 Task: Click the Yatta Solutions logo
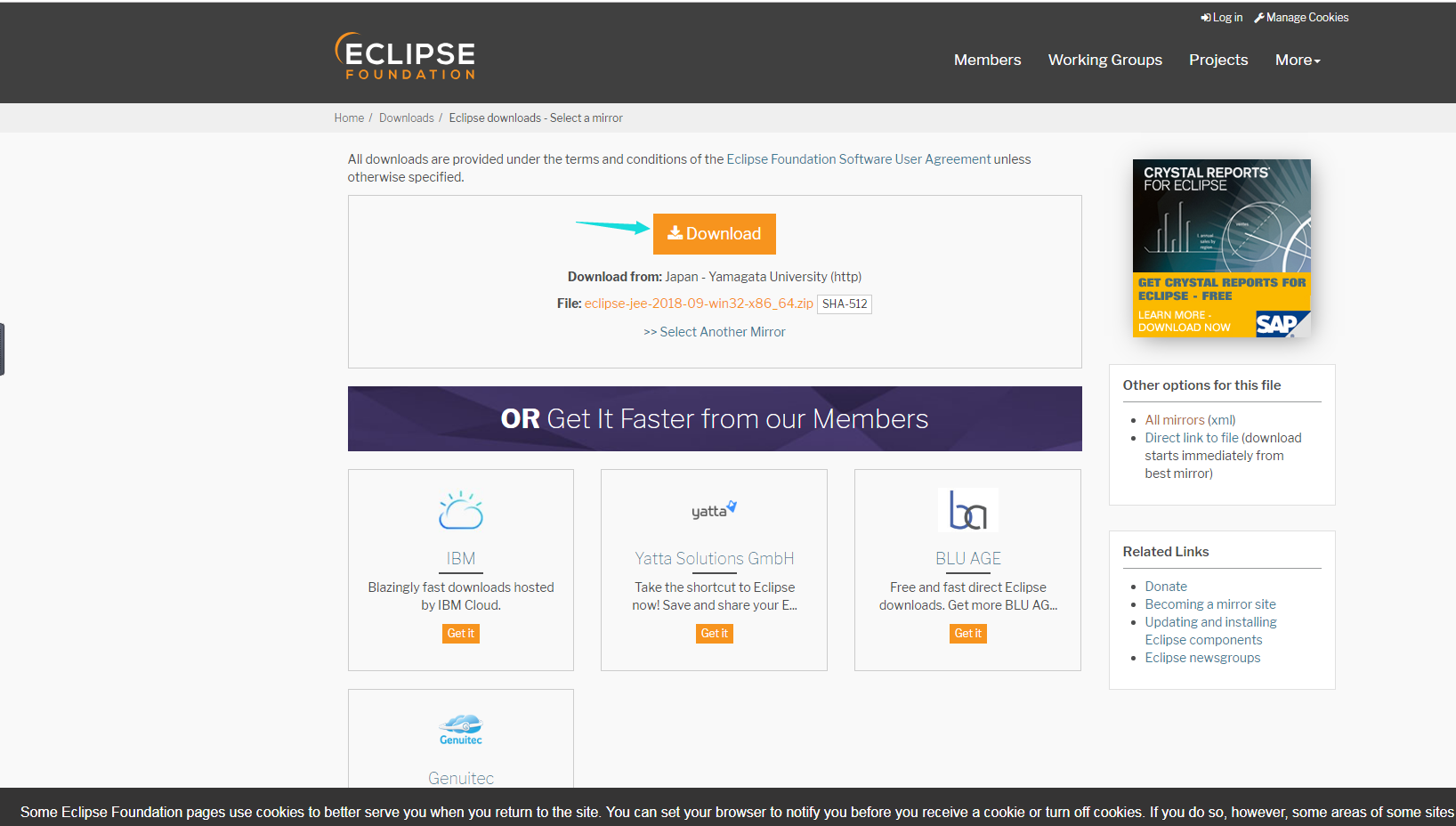[714, 509]
